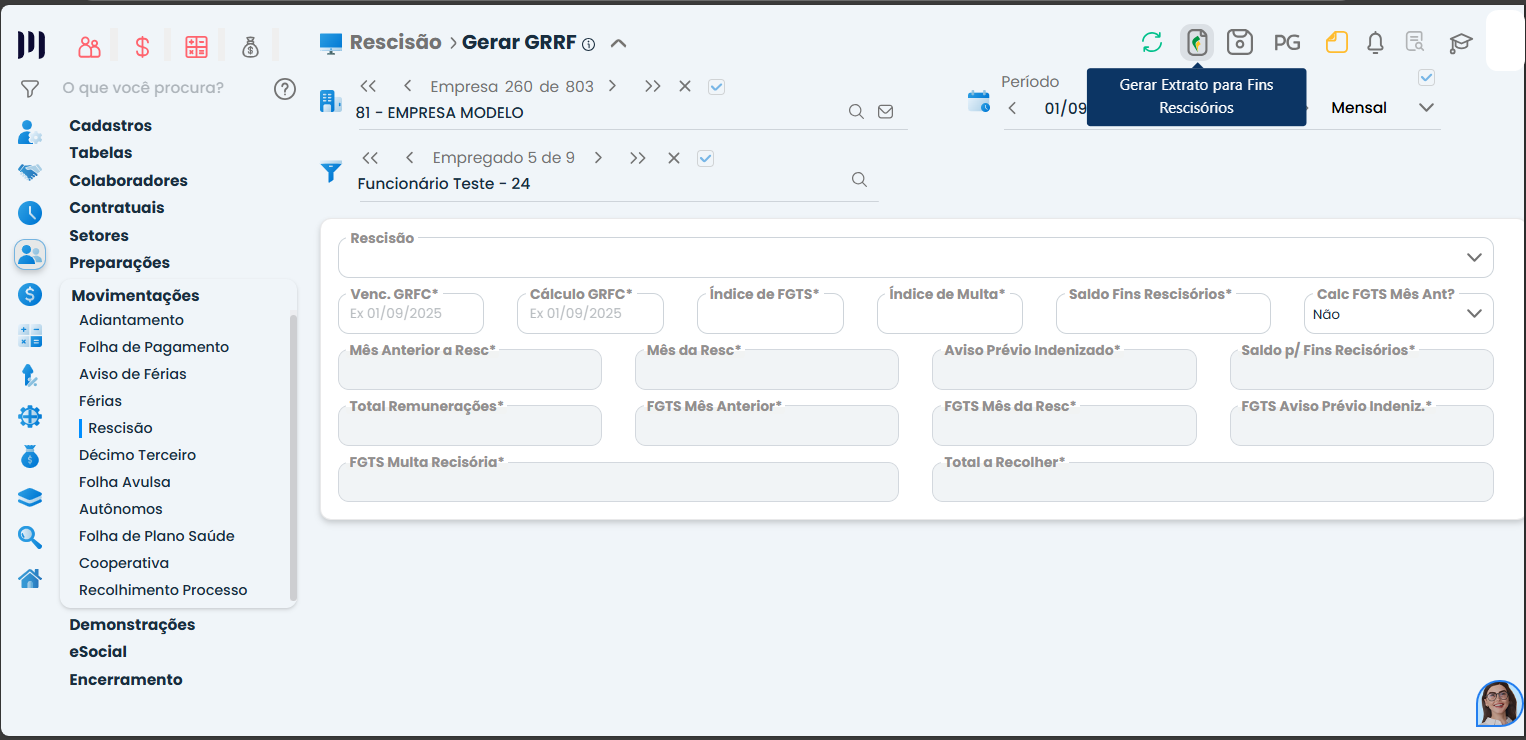
Task: Click the ship wheel icon in left sidebar
Action: click(30, 417)
